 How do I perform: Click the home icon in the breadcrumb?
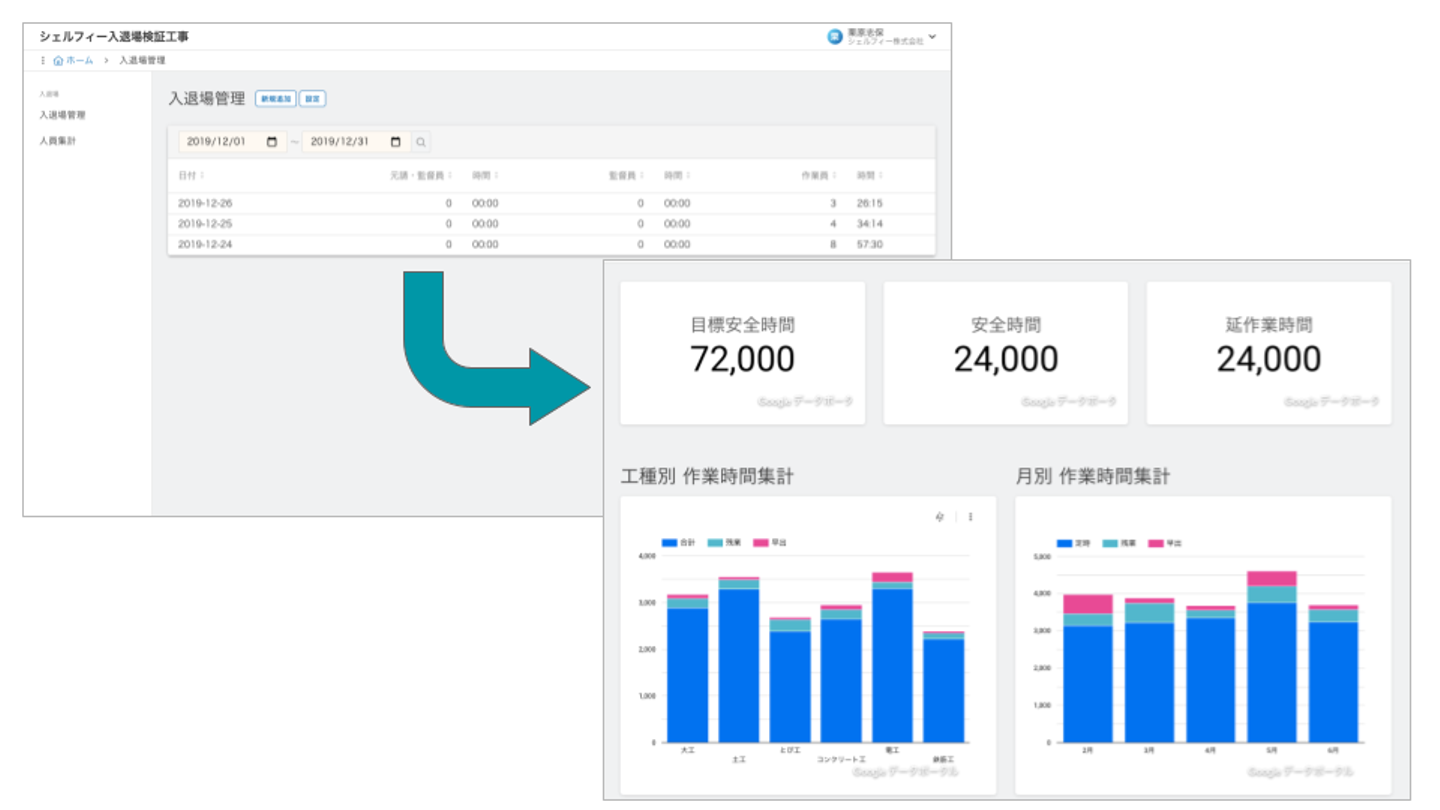(x=58, y=61)
